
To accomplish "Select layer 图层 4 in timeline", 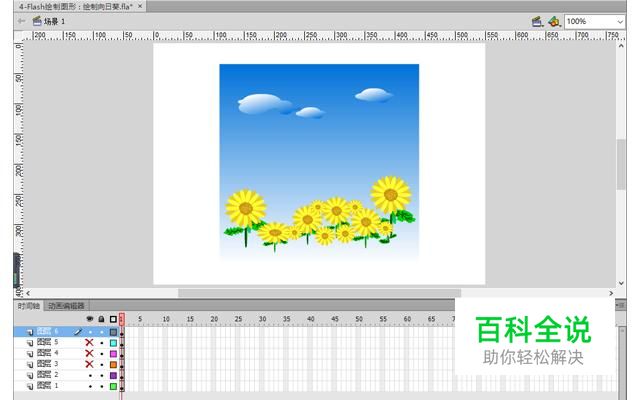I will (x=47, y=353).
